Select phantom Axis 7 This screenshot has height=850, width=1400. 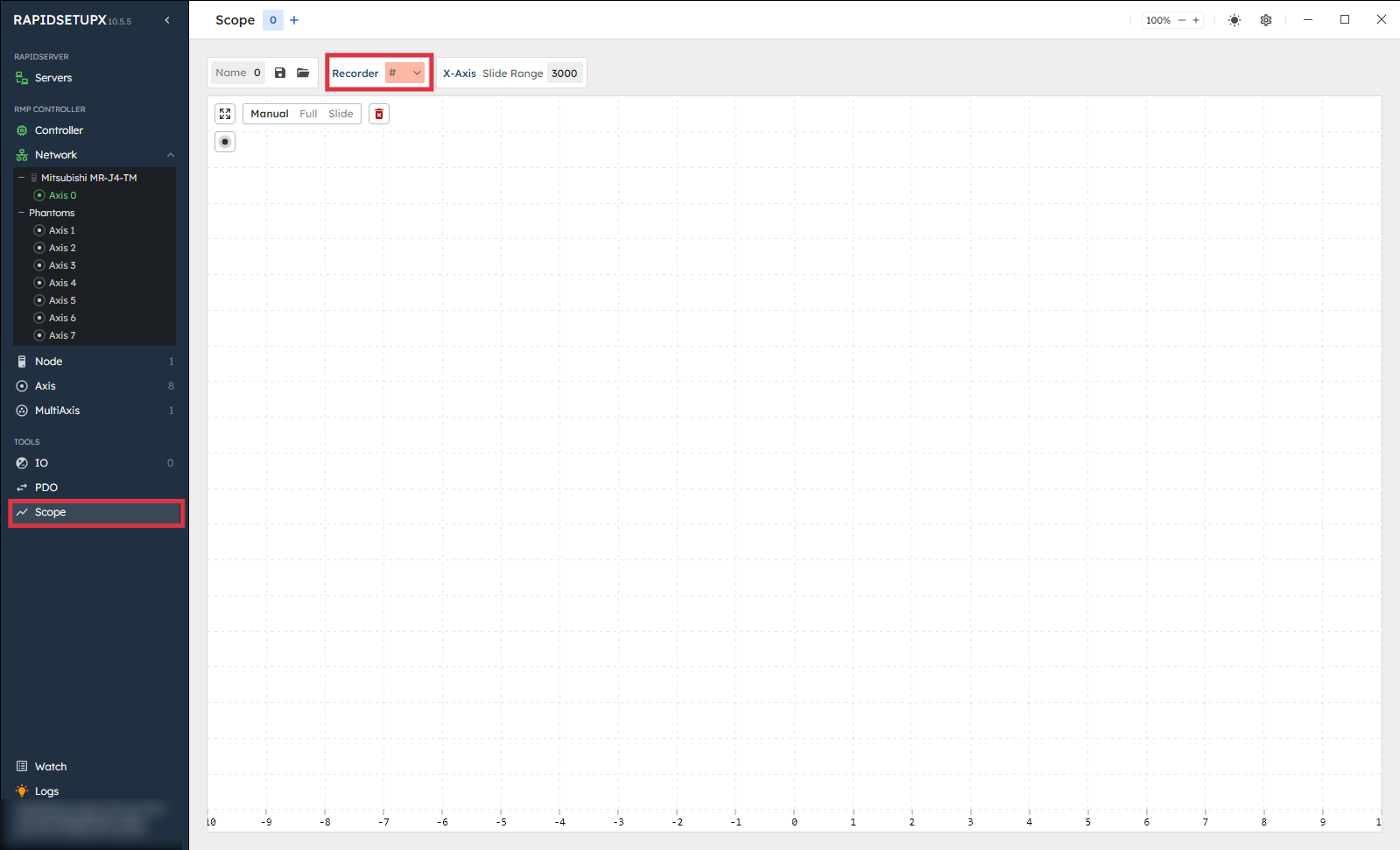tap(62, 335)
